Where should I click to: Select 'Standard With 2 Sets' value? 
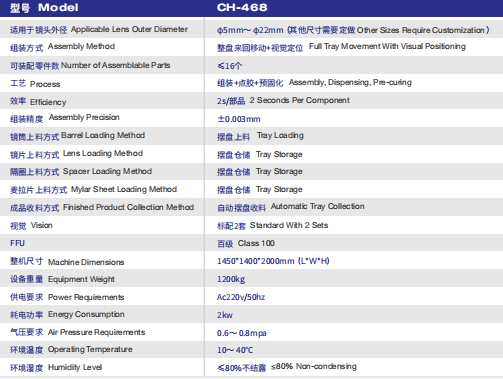click(x=289, y=225)
